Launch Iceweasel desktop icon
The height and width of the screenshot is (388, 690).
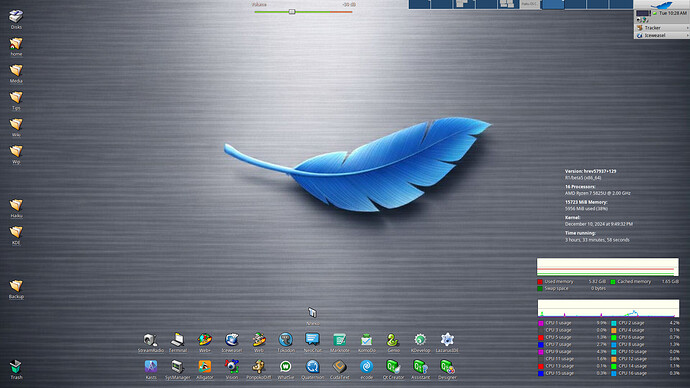pyautogui.click(x=231, y=340)
